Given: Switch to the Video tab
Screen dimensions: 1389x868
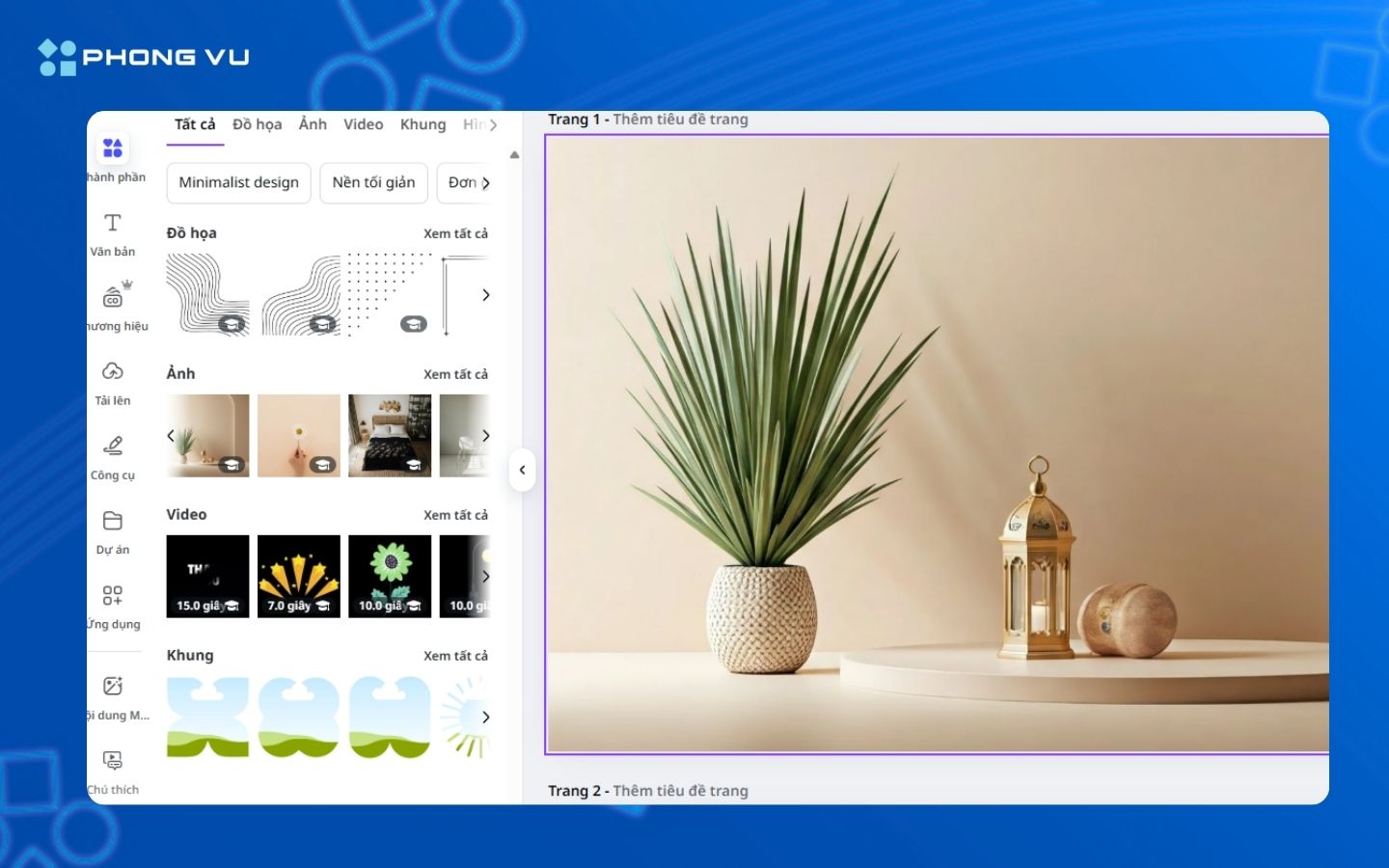Looking at the screenshot, I should click(x=363, y=123).
